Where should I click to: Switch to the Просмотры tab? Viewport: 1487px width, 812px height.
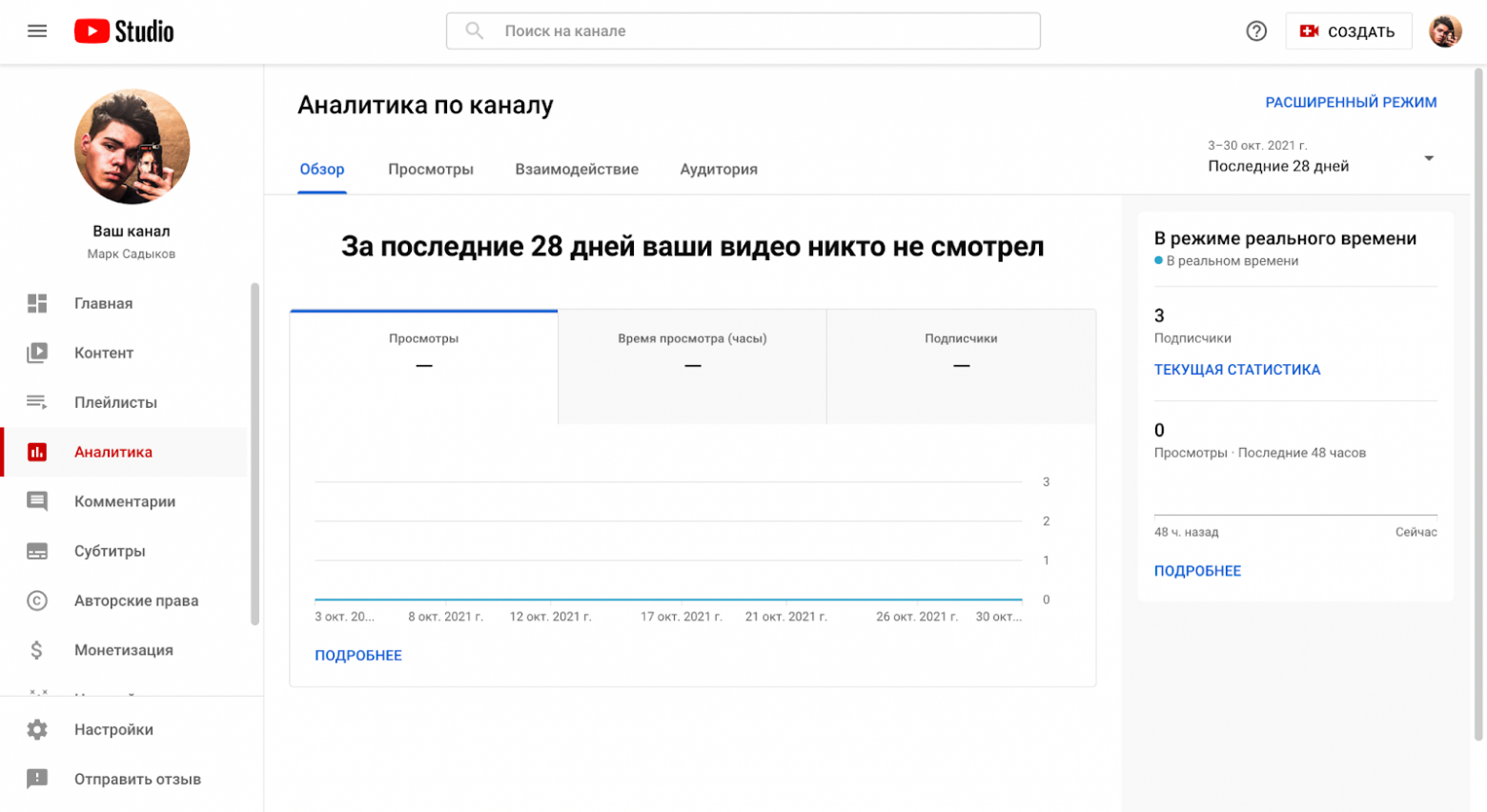click(430, 170)
